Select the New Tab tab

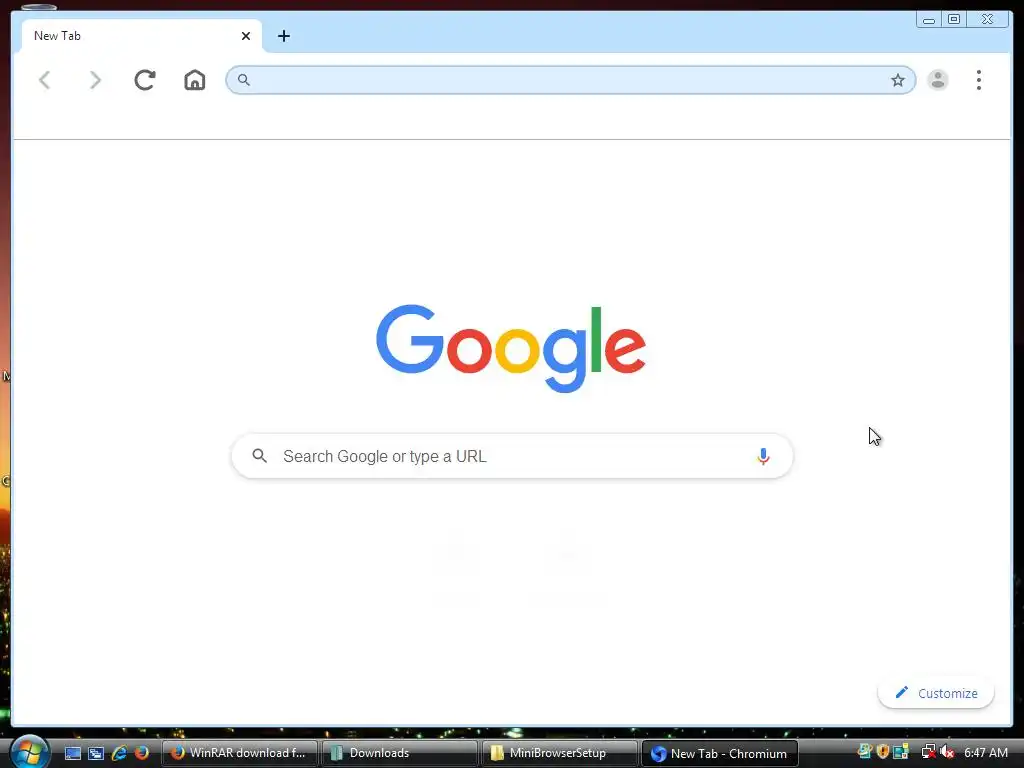click(x=142, y=36)
